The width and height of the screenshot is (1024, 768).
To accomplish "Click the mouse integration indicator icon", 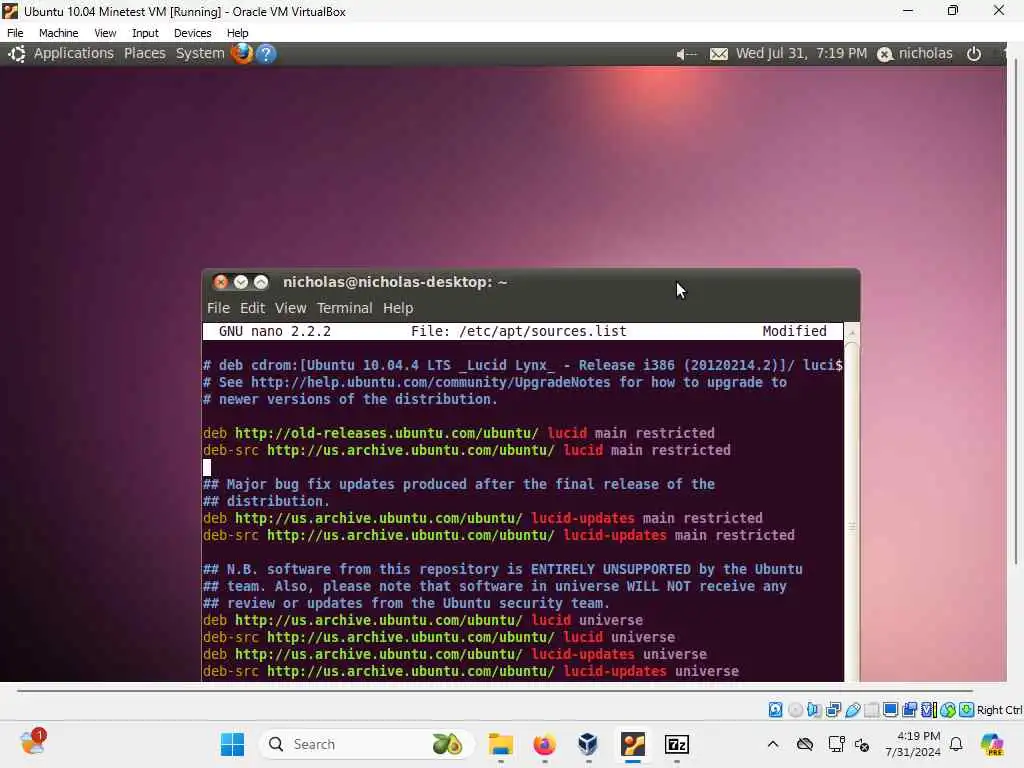I will [x=948, y=710].
